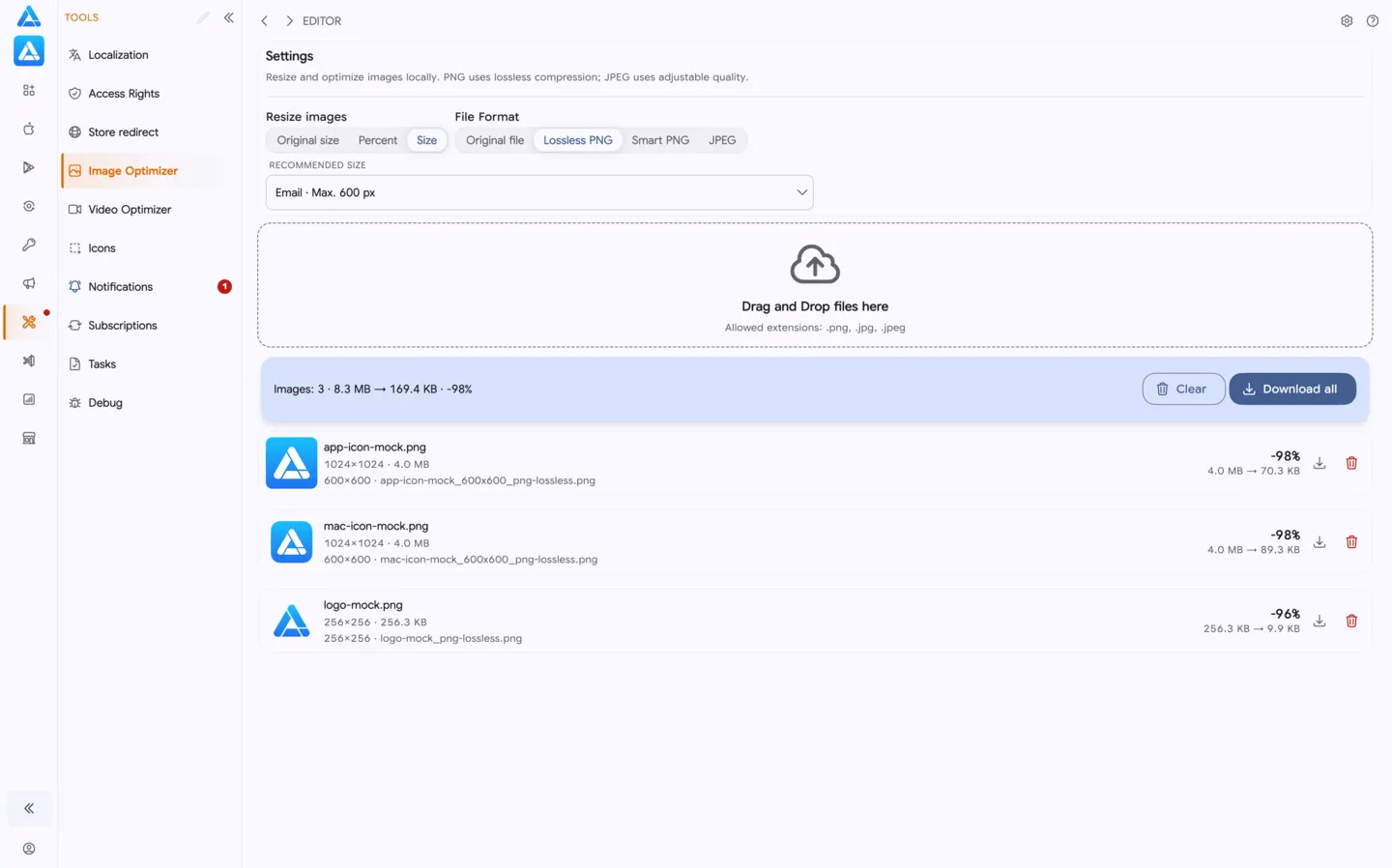Select the Size resize option
The image size is (1392, 868).
tap(426, 140)
